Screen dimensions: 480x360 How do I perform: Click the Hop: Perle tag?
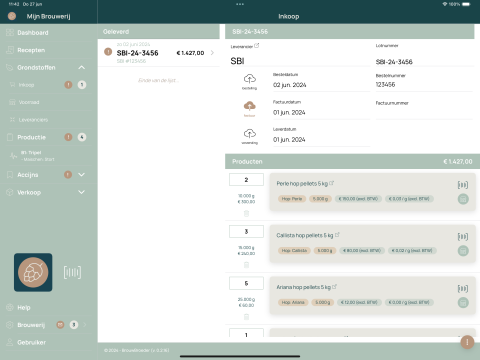point(292,199)
